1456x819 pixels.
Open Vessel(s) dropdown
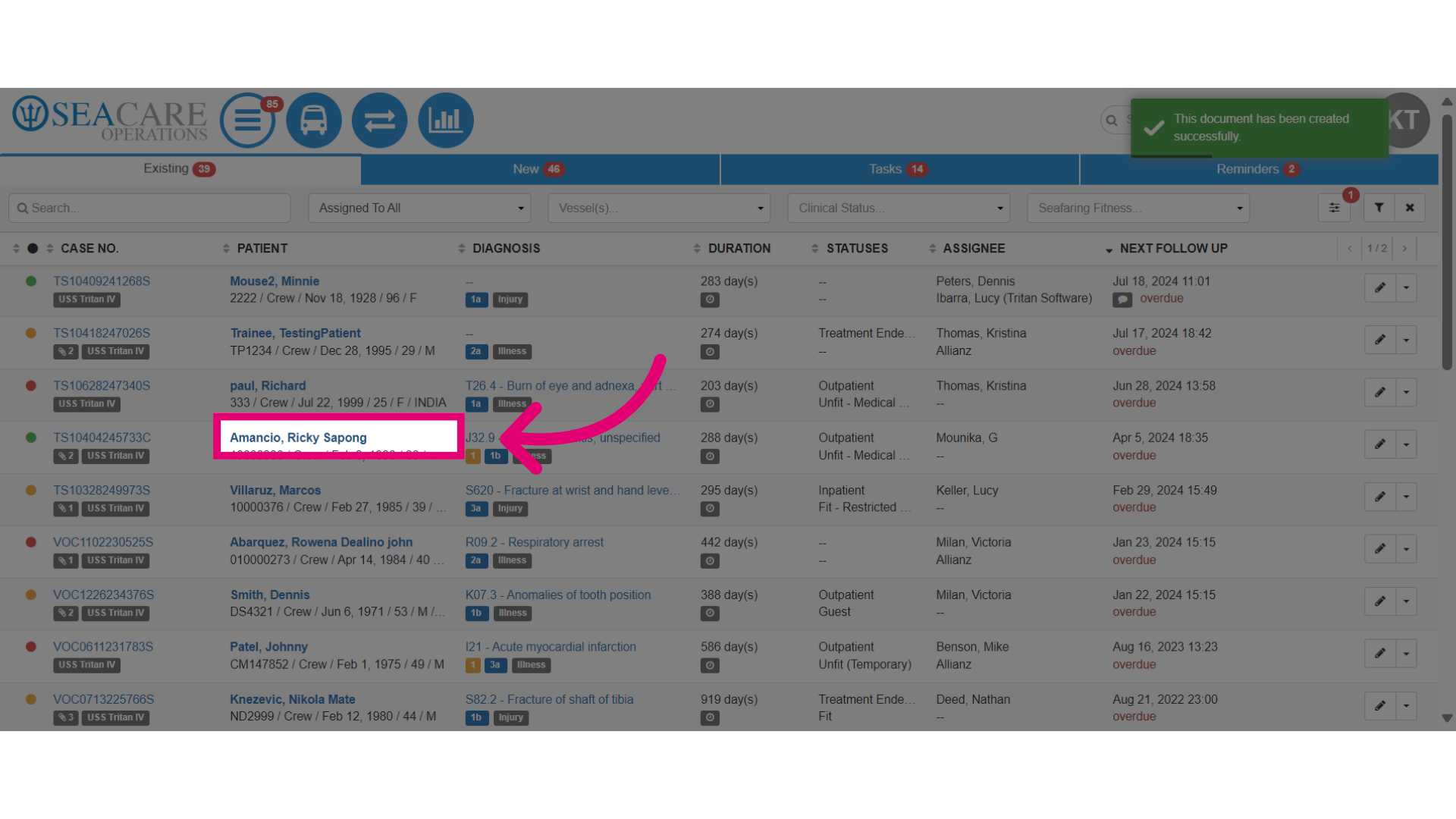point(659,208)
